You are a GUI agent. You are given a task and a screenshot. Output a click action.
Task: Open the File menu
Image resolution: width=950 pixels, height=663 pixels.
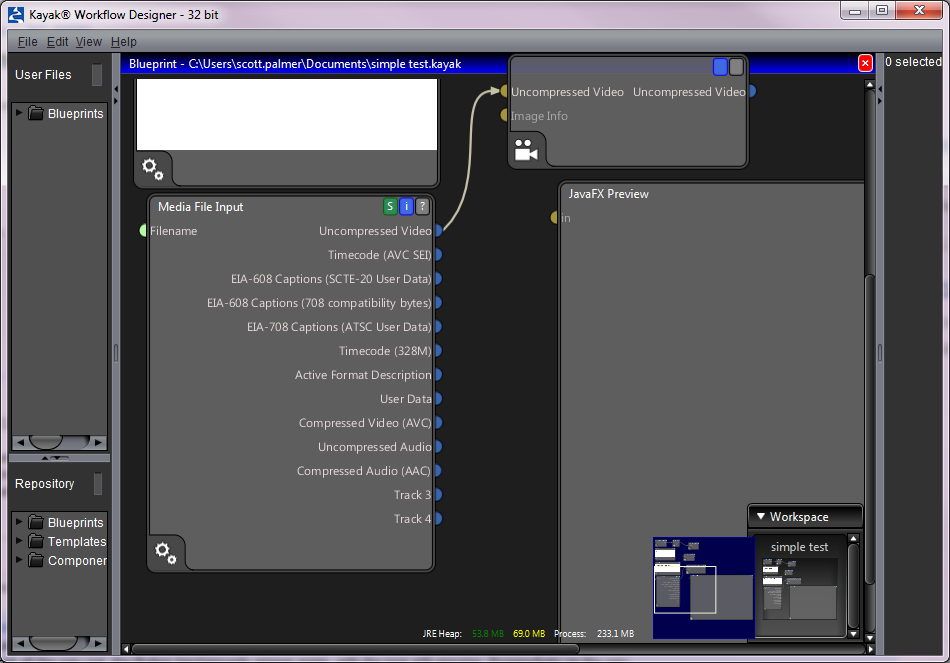pos(27,42)
